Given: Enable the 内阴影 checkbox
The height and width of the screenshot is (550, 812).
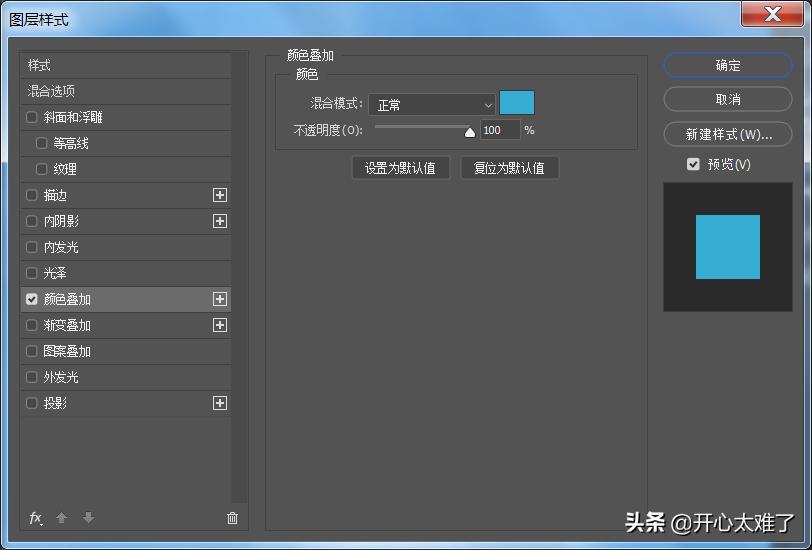Looking at the screenshot, I should pos(32,221).
